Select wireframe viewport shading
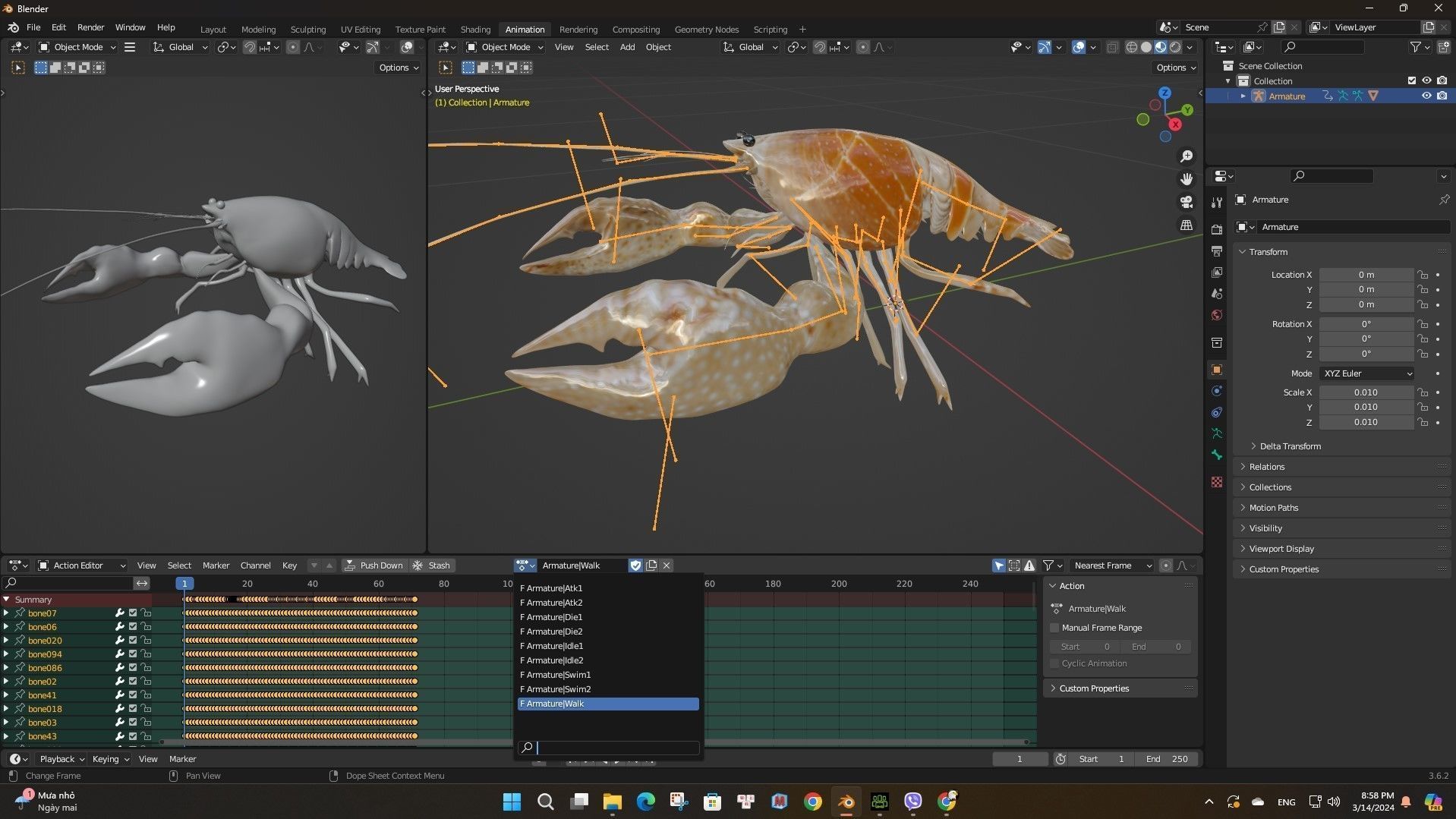This screenshot has width=1456, height=819. tap(1132, 47)
